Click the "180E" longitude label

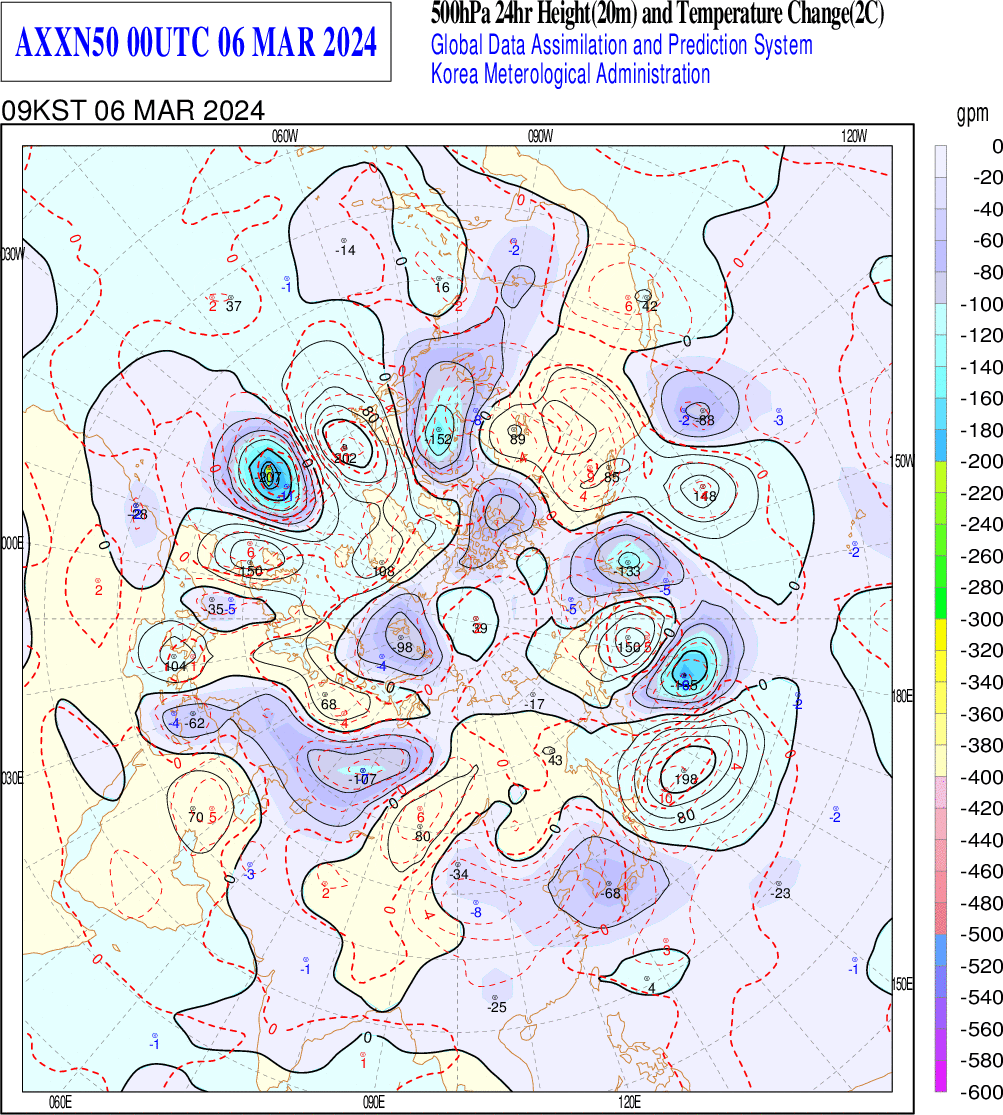[903, 696]
